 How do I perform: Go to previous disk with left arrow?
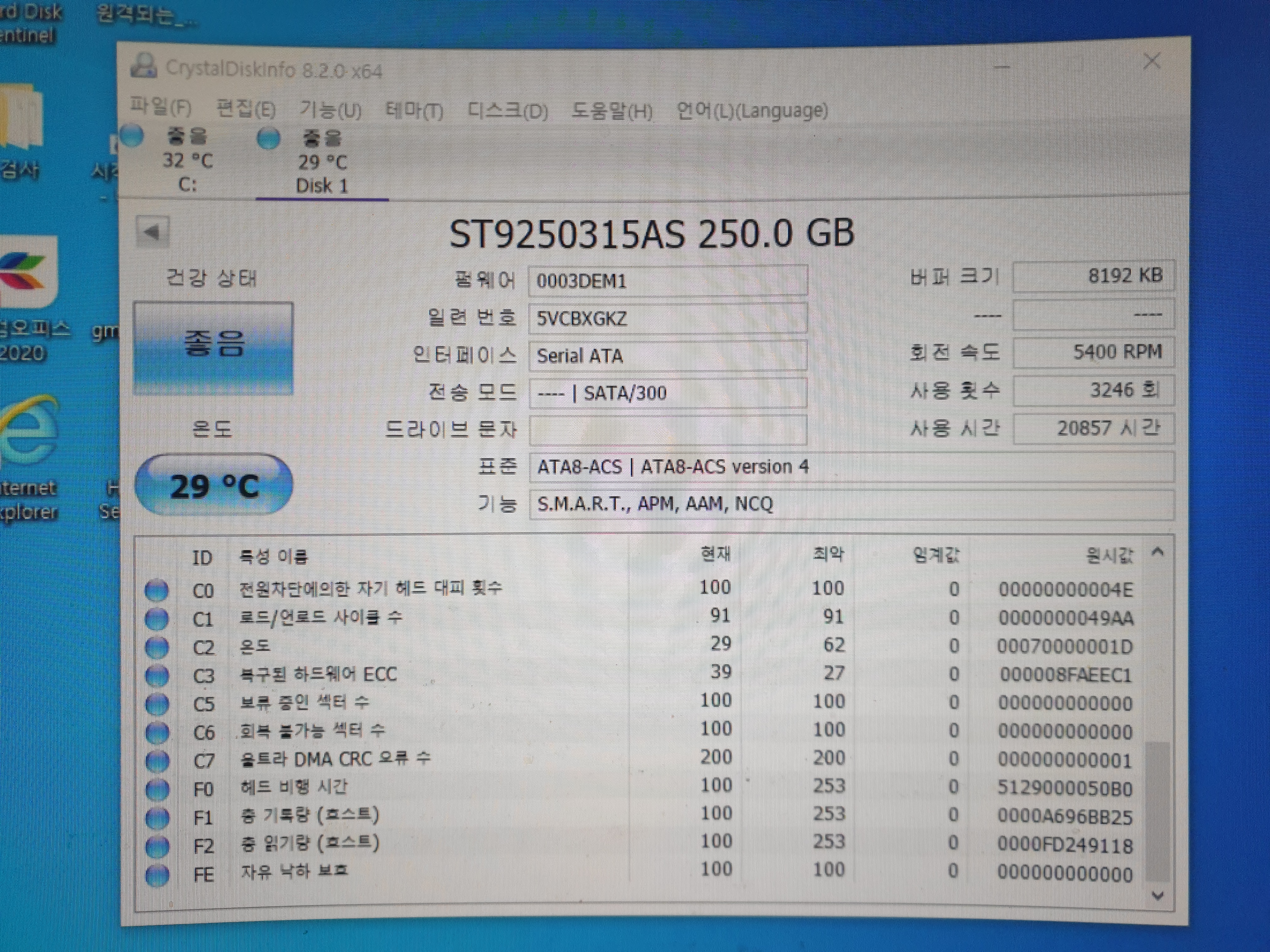point(153,232)
